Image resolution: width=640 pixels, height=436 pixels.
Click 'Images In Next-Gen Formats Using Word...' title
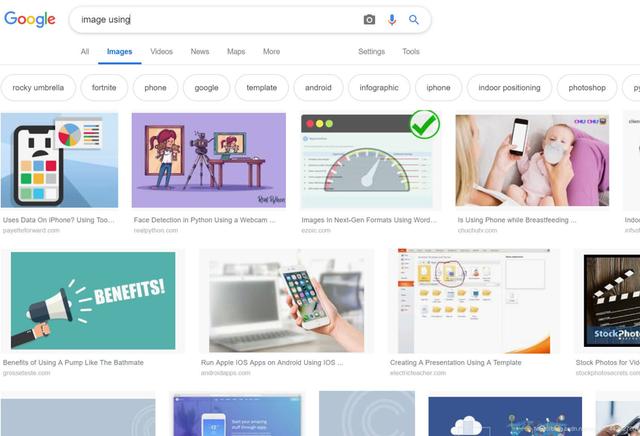(369, 220)
